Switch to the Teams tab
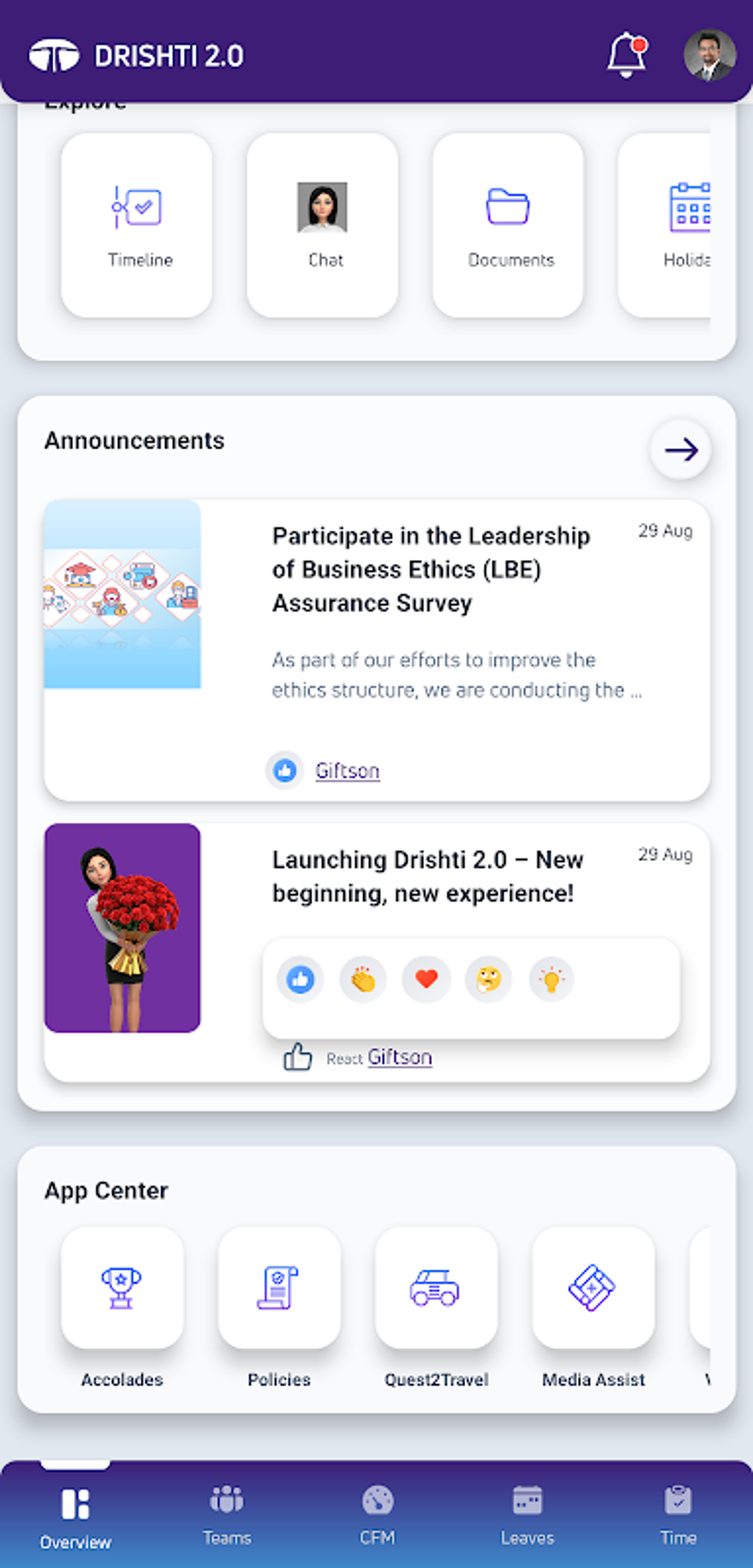The width and height of the screenshot is (753, 1568). coord(227,1514)
